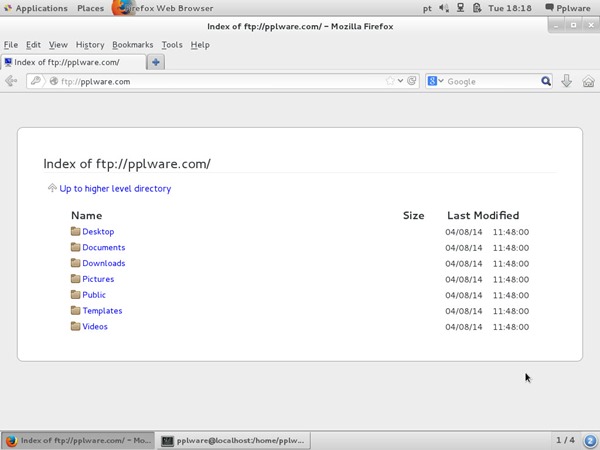Click the Public folder icon
Screen dimensions: 600x450
click(75, 294)
